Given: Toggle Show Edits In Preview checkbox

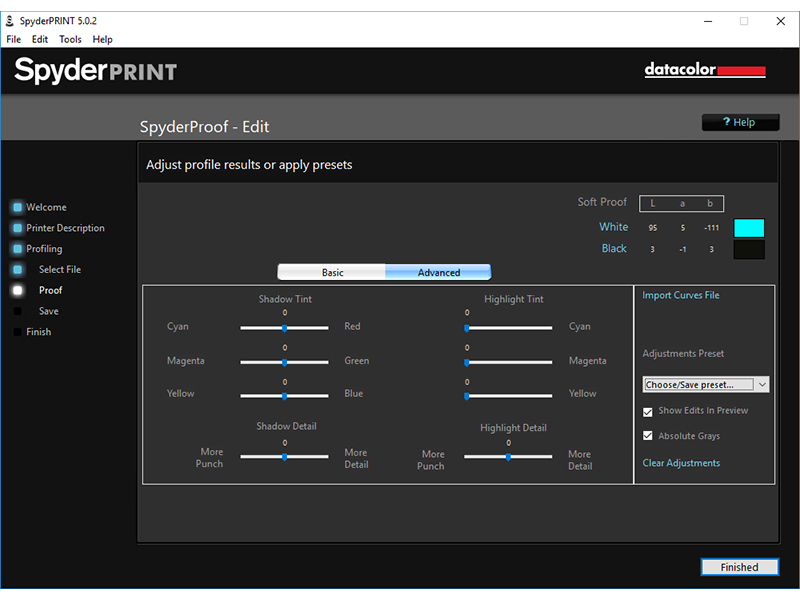Looking at the screenshot, I should click(x=648, y=411).
